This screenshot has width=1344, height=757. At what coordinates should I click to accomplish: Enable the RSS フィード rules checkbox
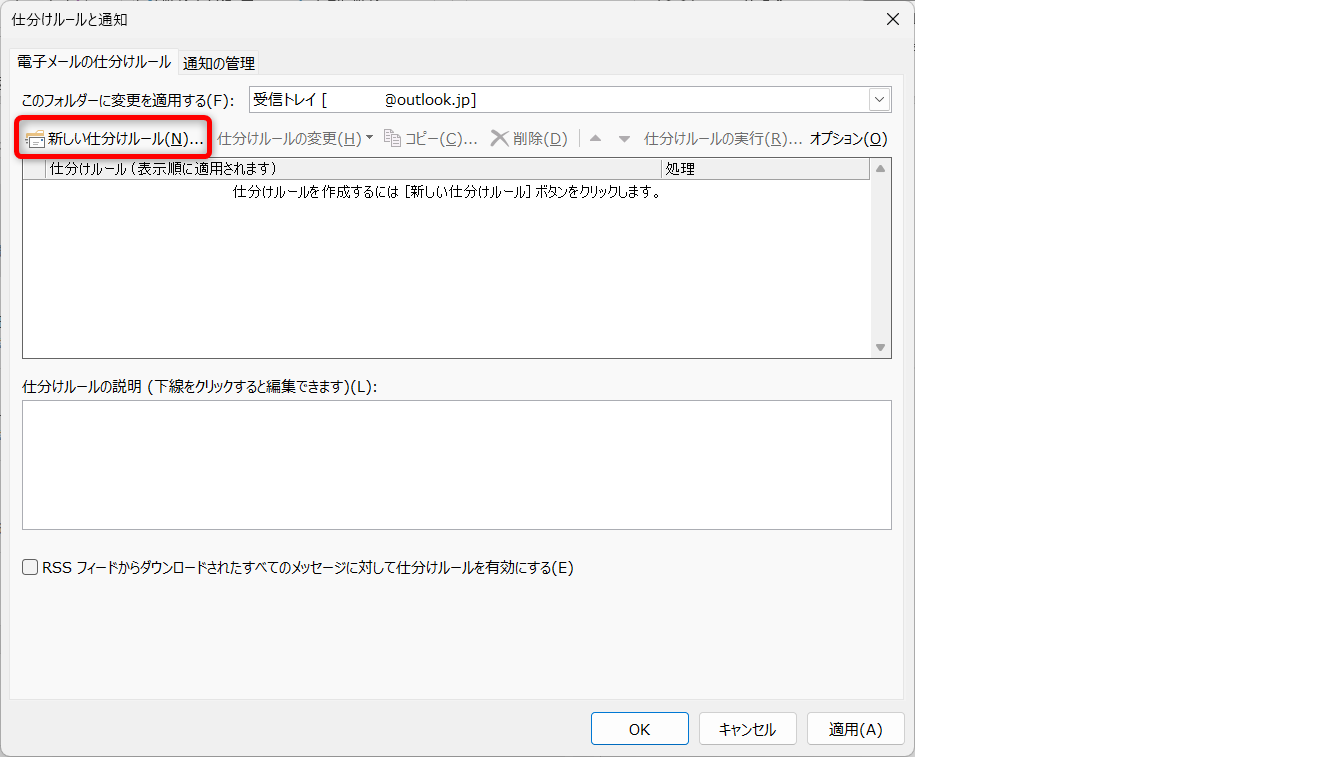(30, 568)
